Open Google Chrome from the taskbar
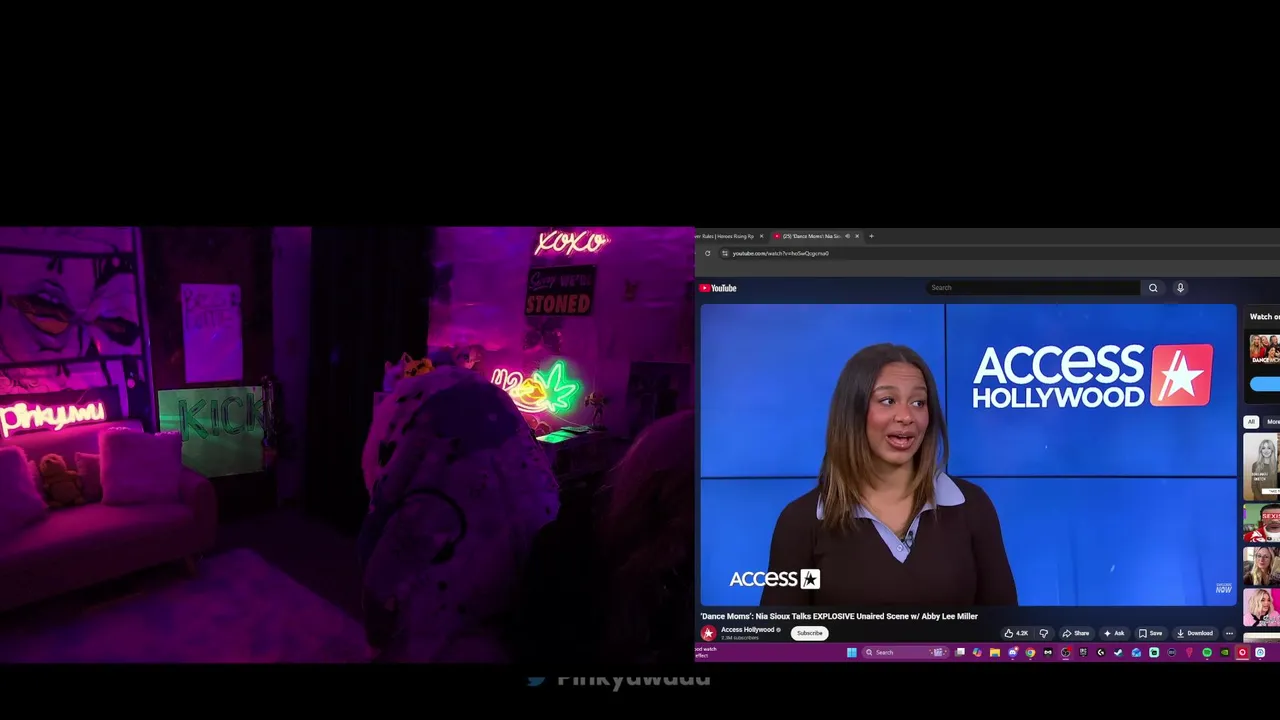This screenshot has height=720, width=1280. click(x=1030, y=652)
